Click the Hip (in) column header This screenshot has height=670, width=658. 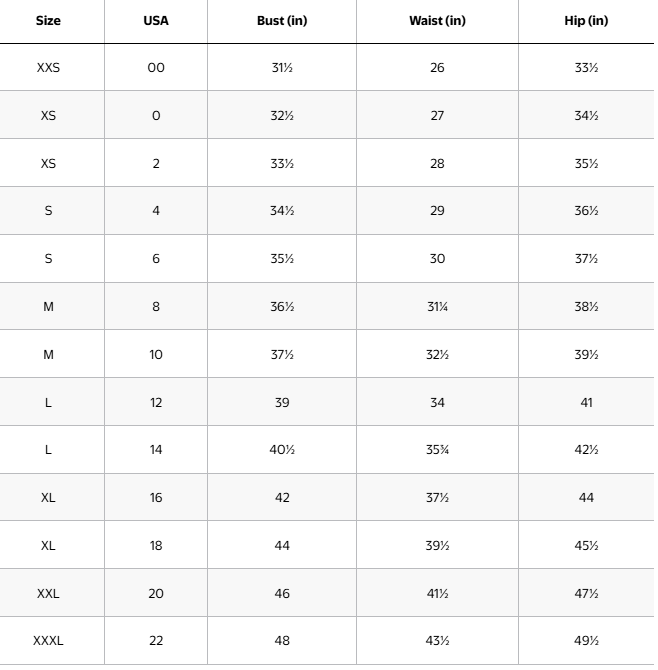point(586,21)
